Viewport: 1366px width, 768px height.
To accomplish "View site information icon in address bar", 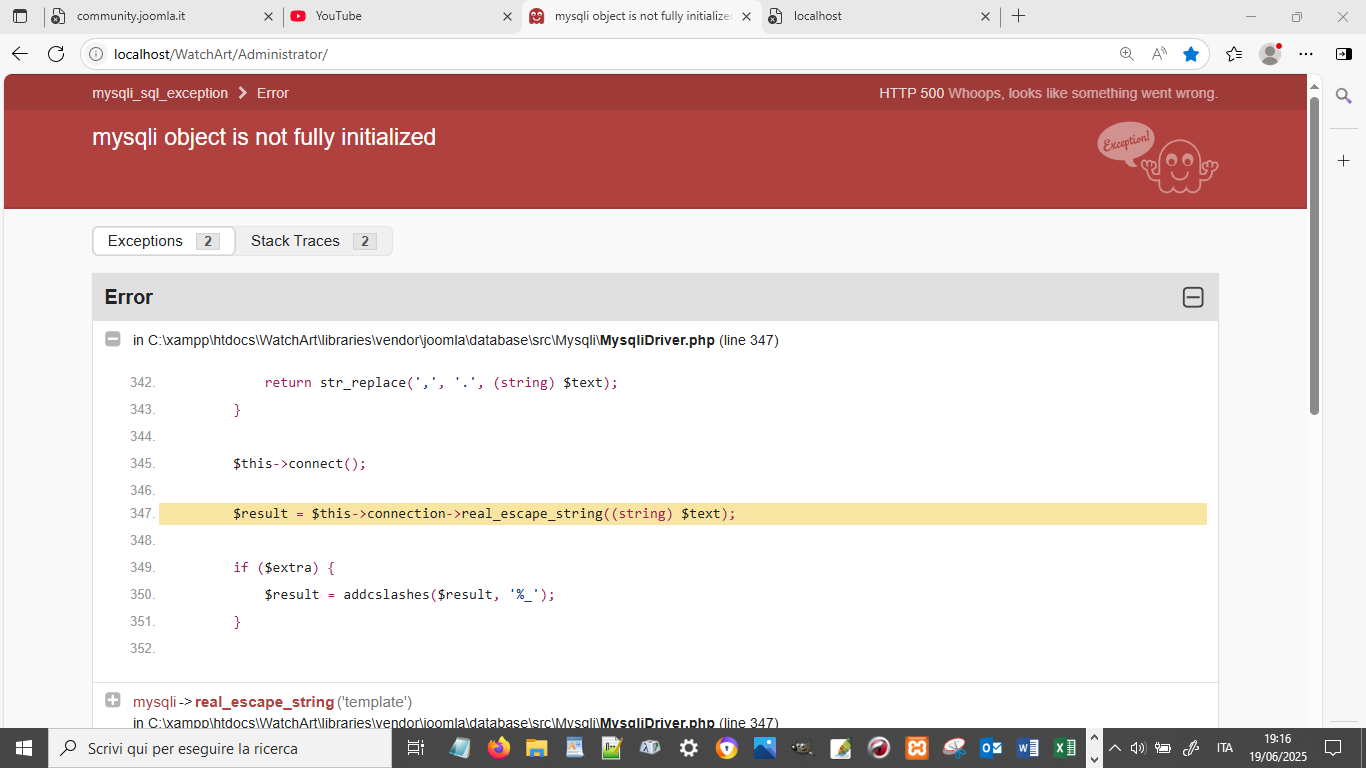I will tap(97, 54).
